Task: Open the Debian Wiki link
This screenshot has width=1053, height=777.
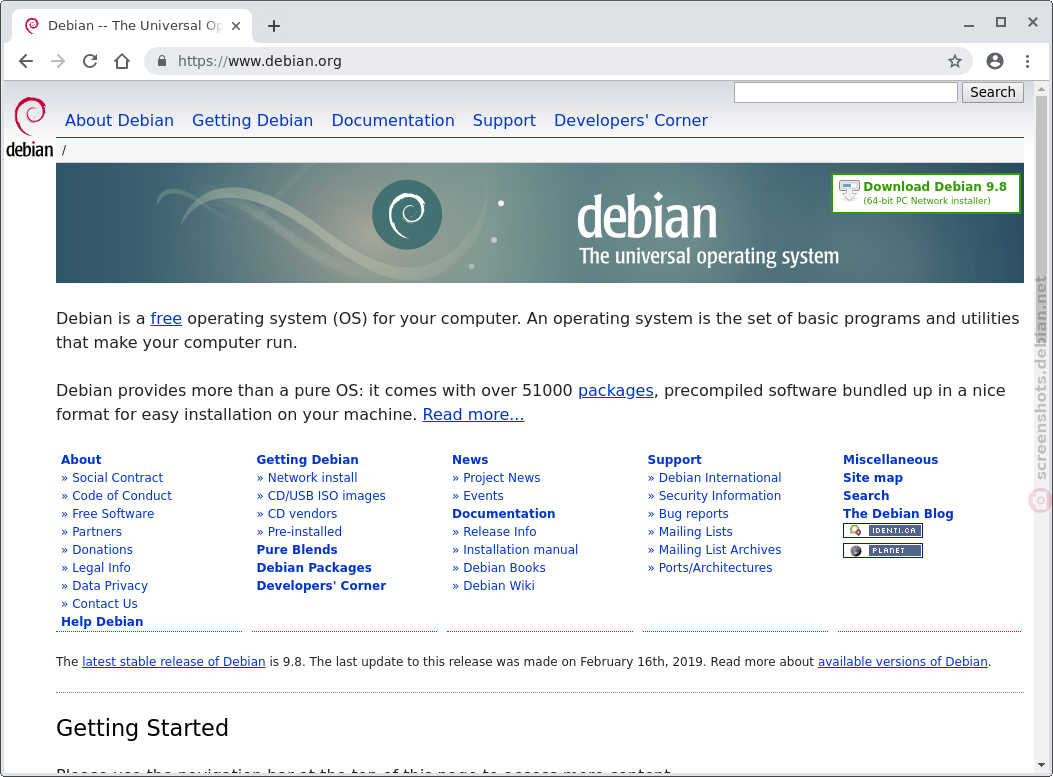Action: [x=499, y=586]
